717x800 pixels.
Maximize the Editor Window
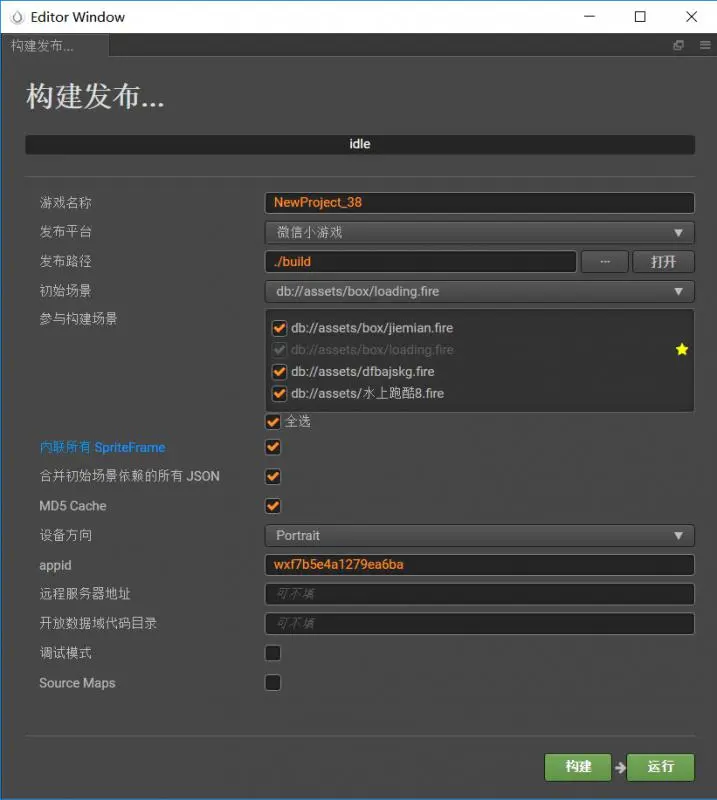tap(640, 17)
